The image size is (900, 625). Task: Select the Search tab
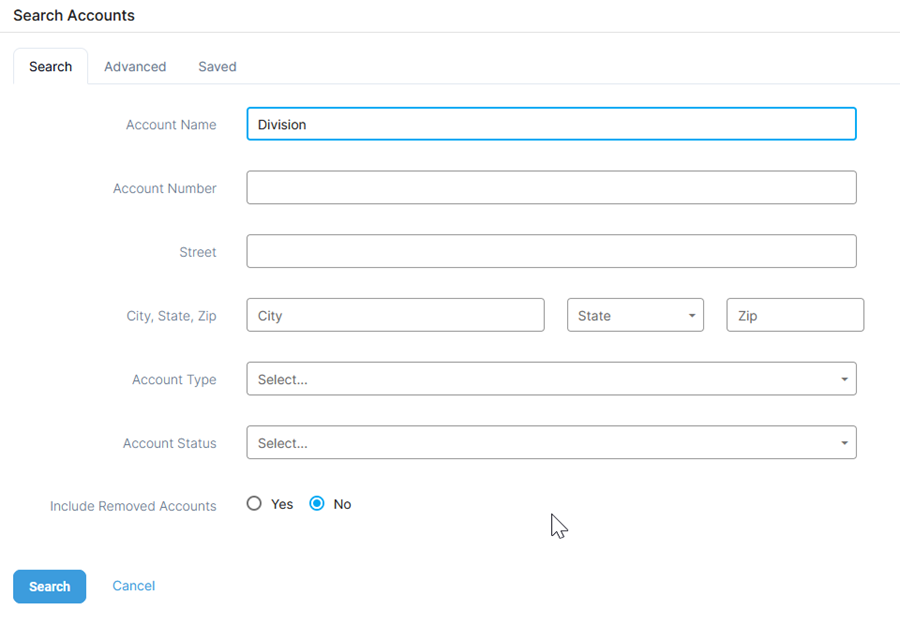[50, 67]
